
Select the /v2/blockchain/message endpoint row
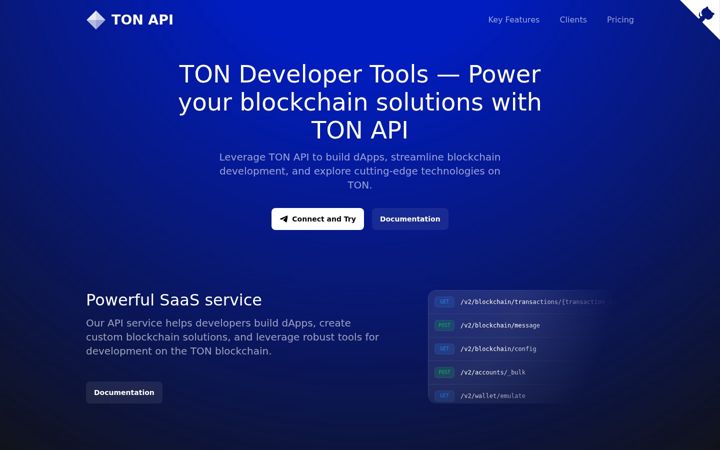tap(523, 326)
